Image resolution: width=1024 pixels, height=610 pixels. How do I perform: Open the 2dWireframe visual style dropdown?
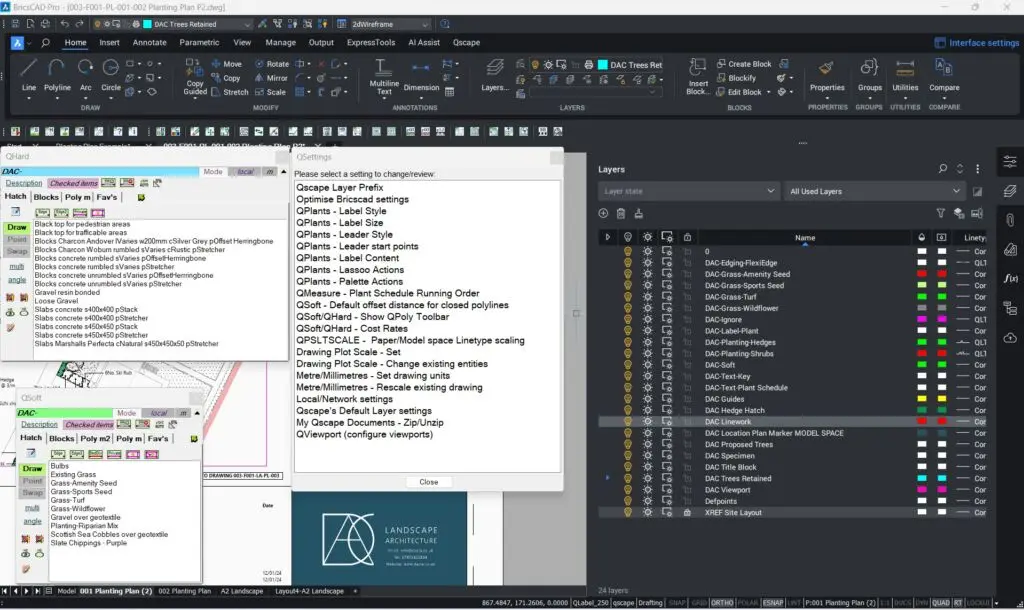coord(390,23)
